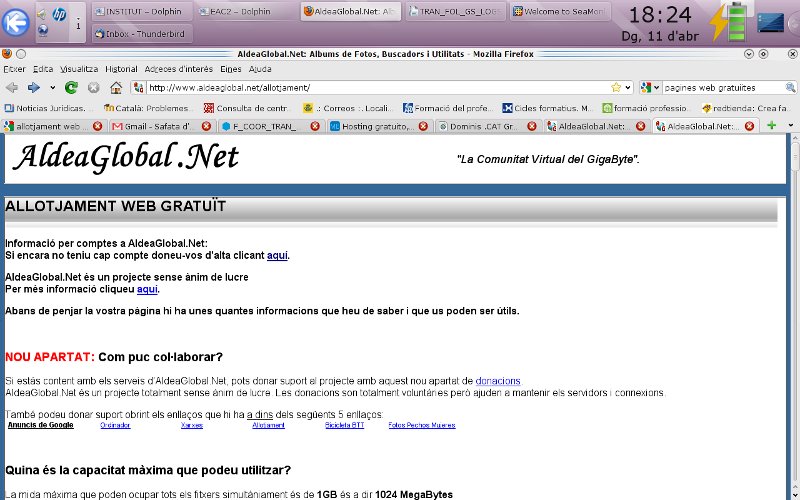Open the 'Correos :. Locali' bookmark
The width and height of the screenshot is (800, 500).
tap(347, 108)
